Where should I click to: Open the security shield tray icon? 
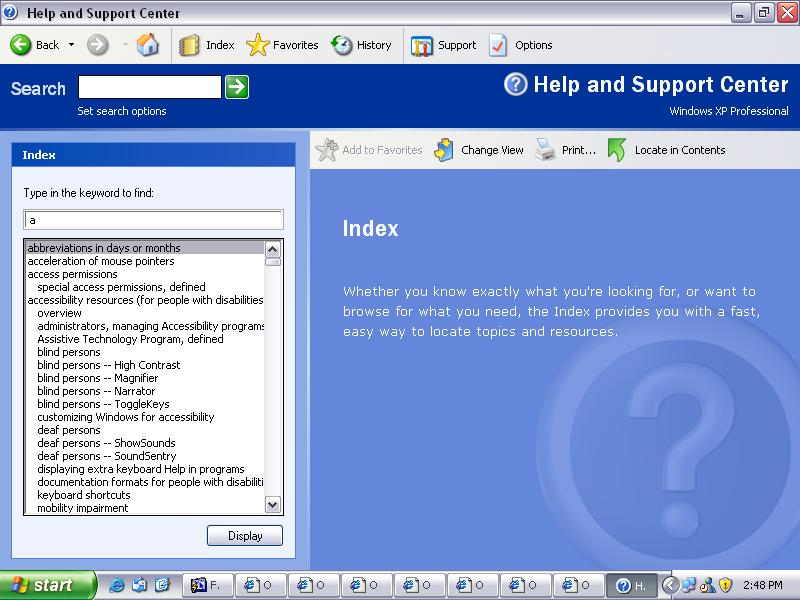(725, 585)
